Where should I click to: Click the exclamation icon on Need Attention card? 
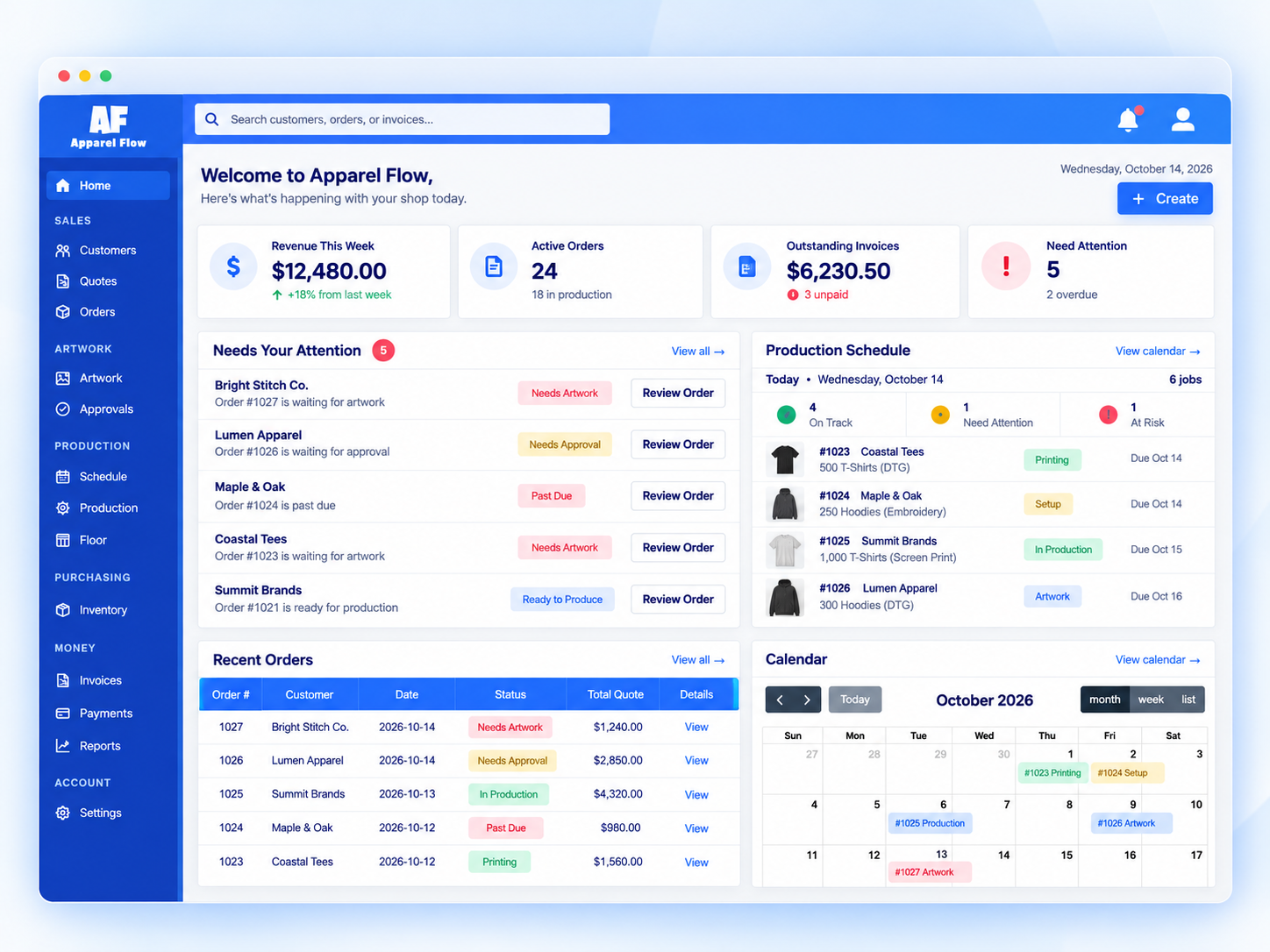tap(1005, 266)
